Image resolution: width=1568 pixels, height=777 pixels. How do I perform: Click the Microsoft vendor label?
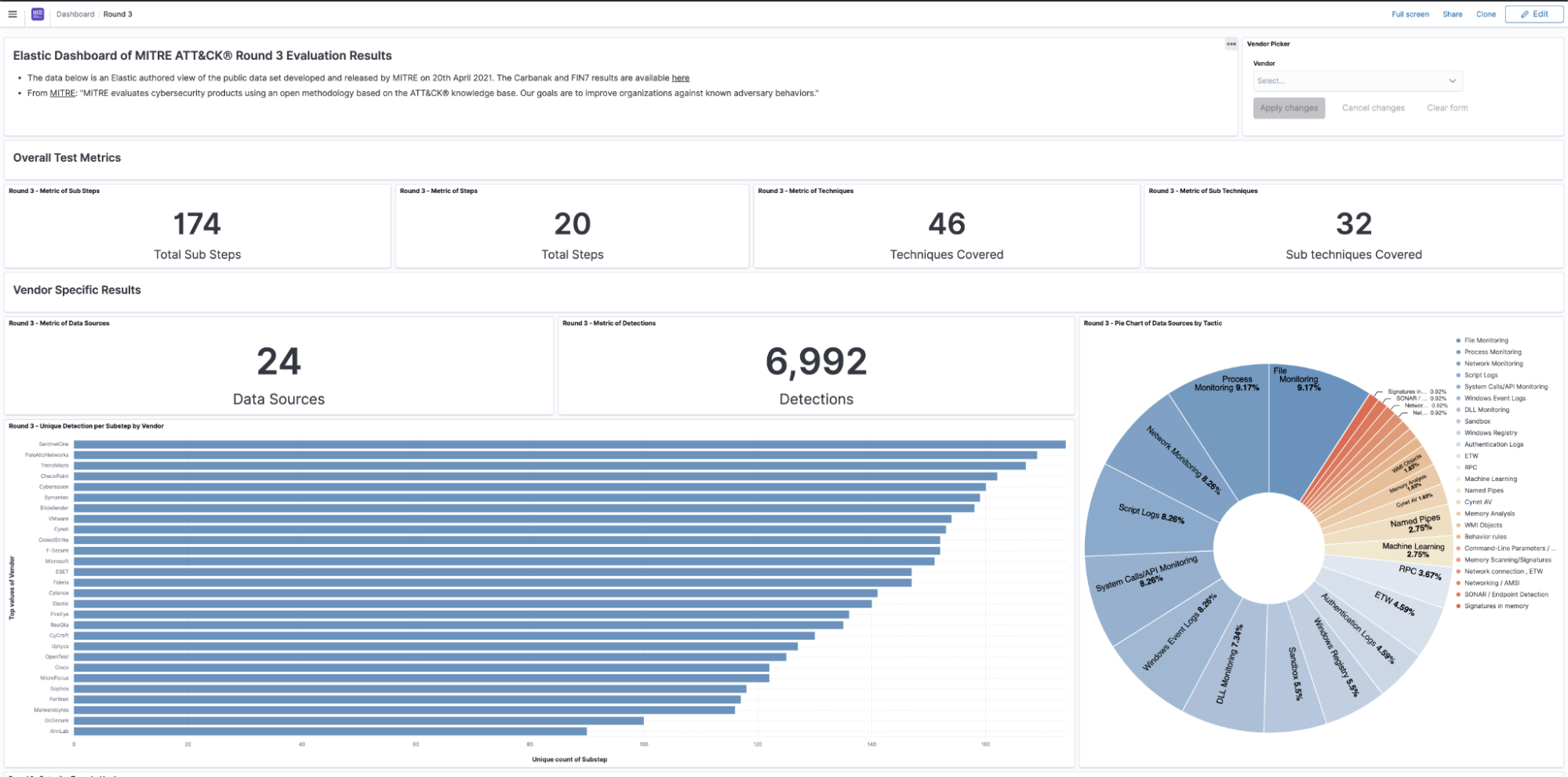(57, 561)
